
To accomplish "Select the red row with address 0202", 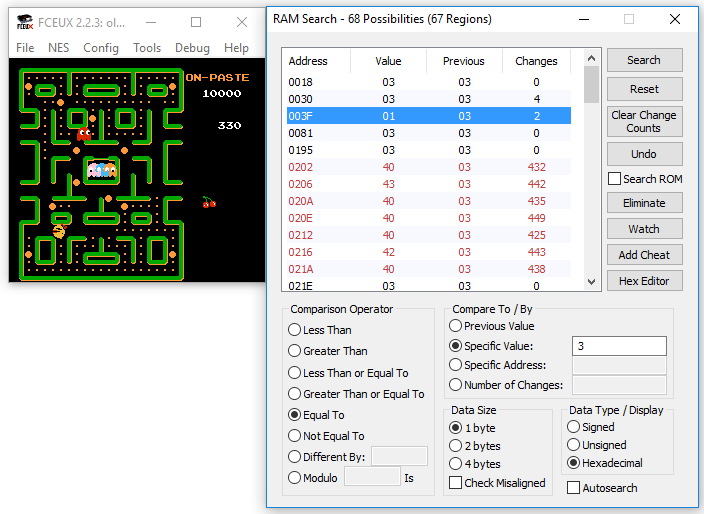I will tap(429, 167).
